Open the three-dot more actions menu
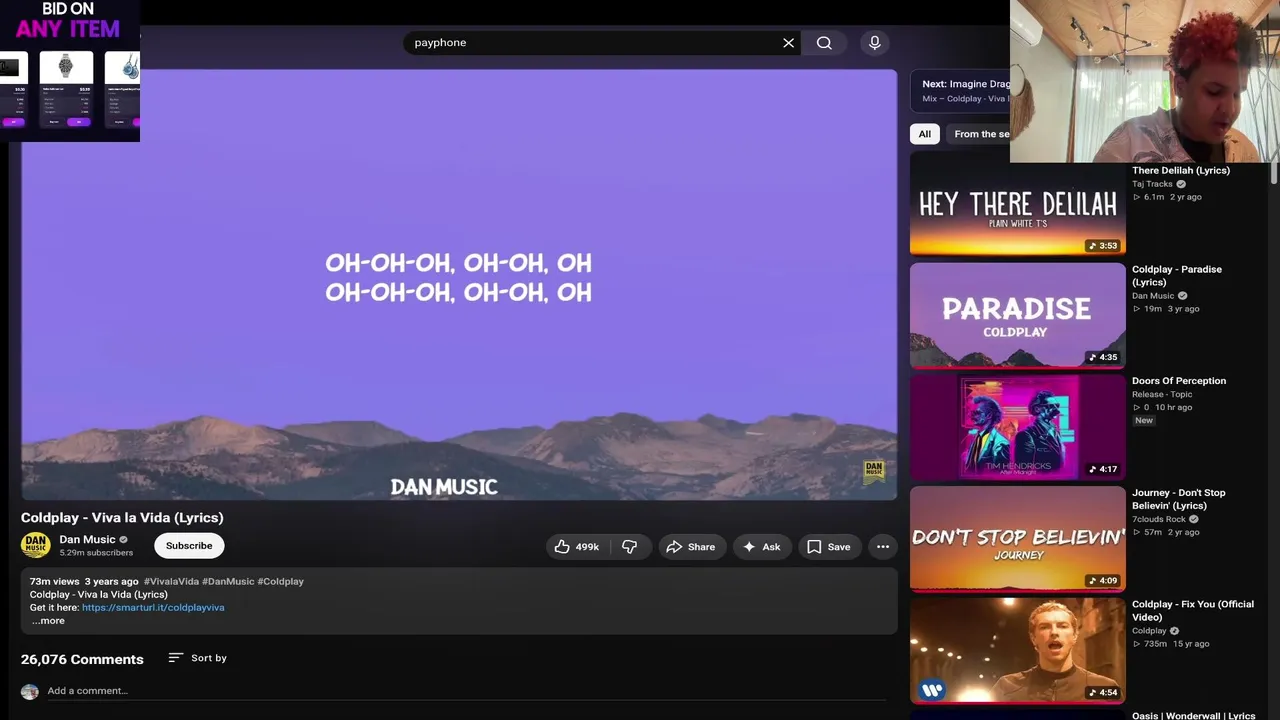 pos(883,547)
